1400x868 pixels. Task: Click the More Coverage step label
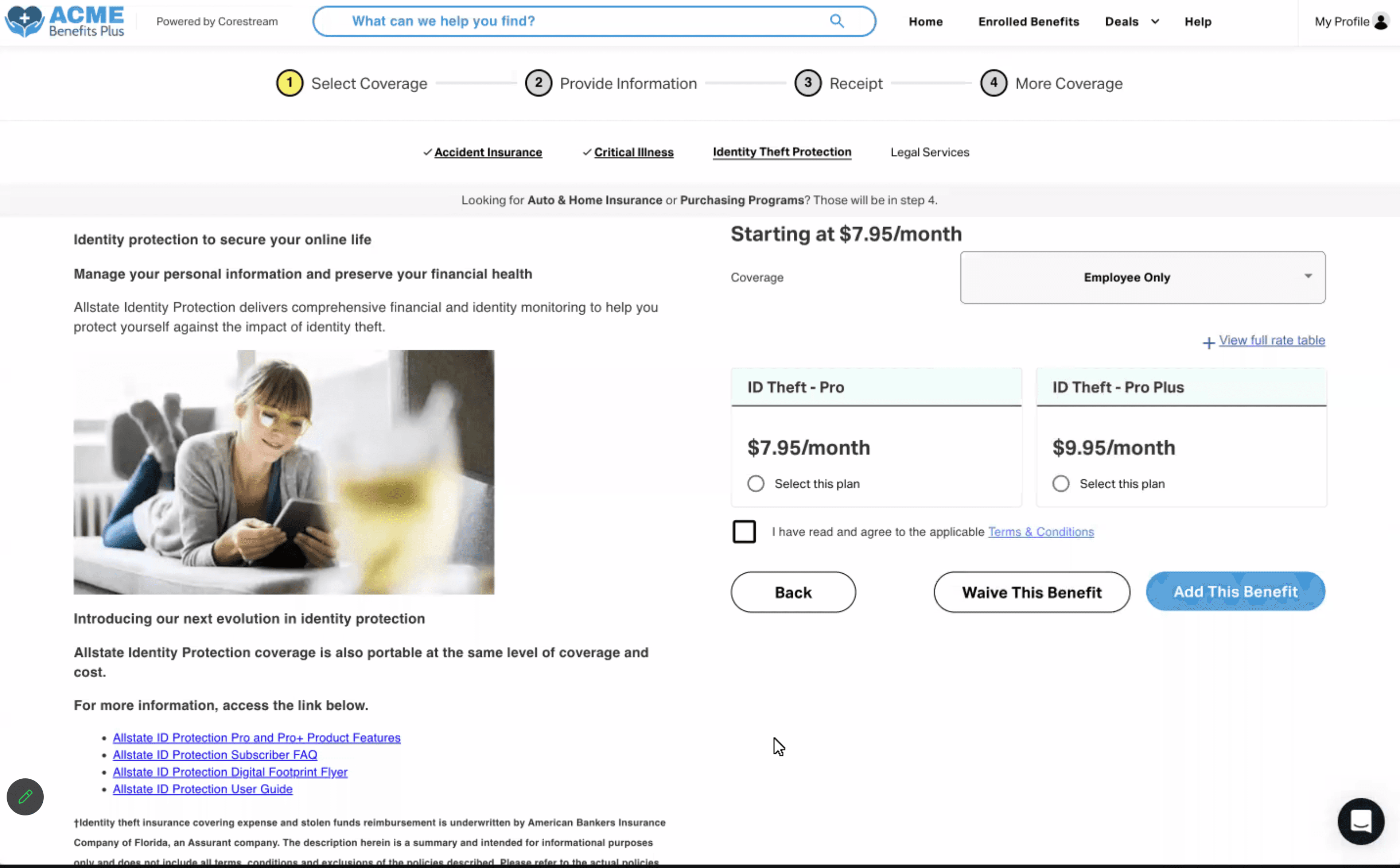click(x=1069, y=84)
